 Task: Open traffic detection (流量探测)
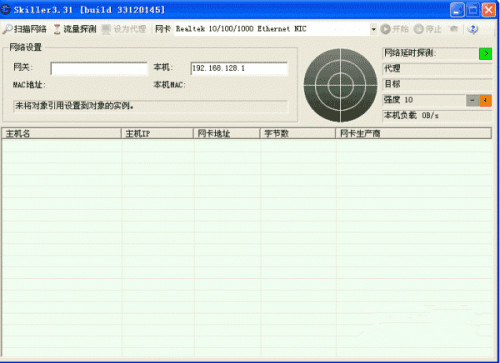(x=75, y=29)
